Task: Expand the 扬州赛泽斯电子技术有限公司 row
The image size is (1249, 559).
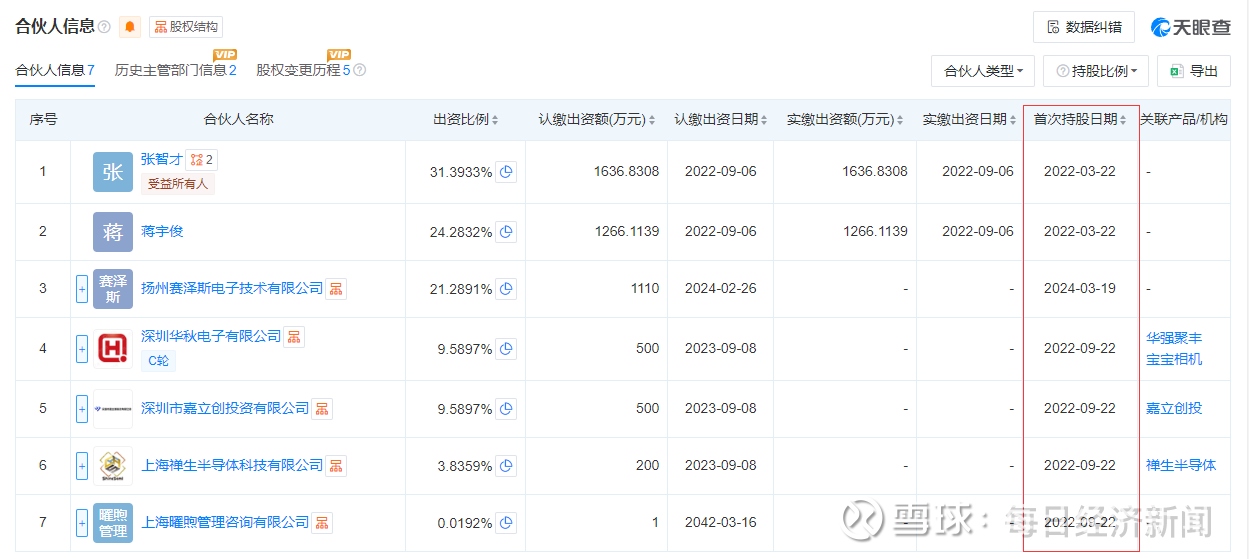Action: pos(82,290)
